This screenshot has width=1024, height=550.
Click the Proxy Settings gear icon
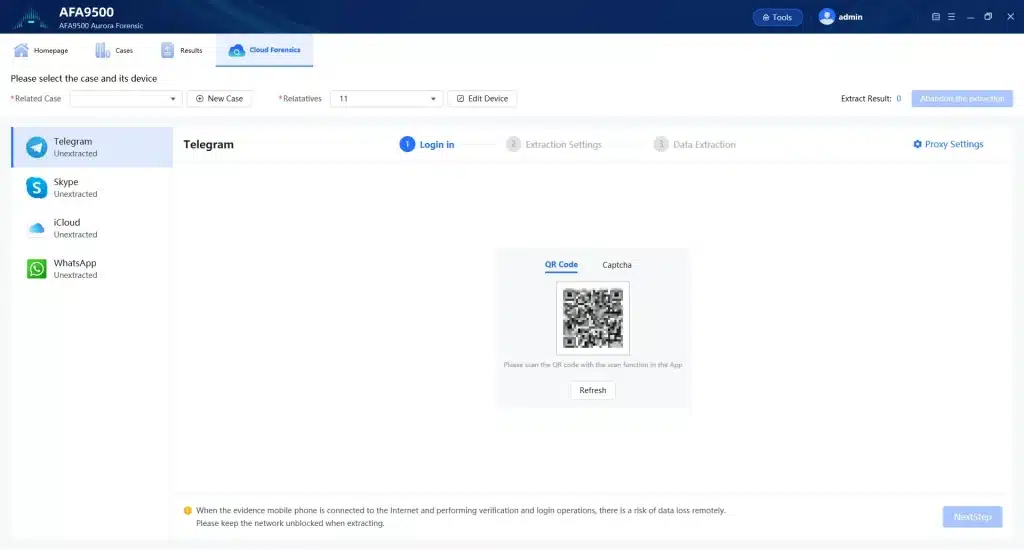[917, 144]
